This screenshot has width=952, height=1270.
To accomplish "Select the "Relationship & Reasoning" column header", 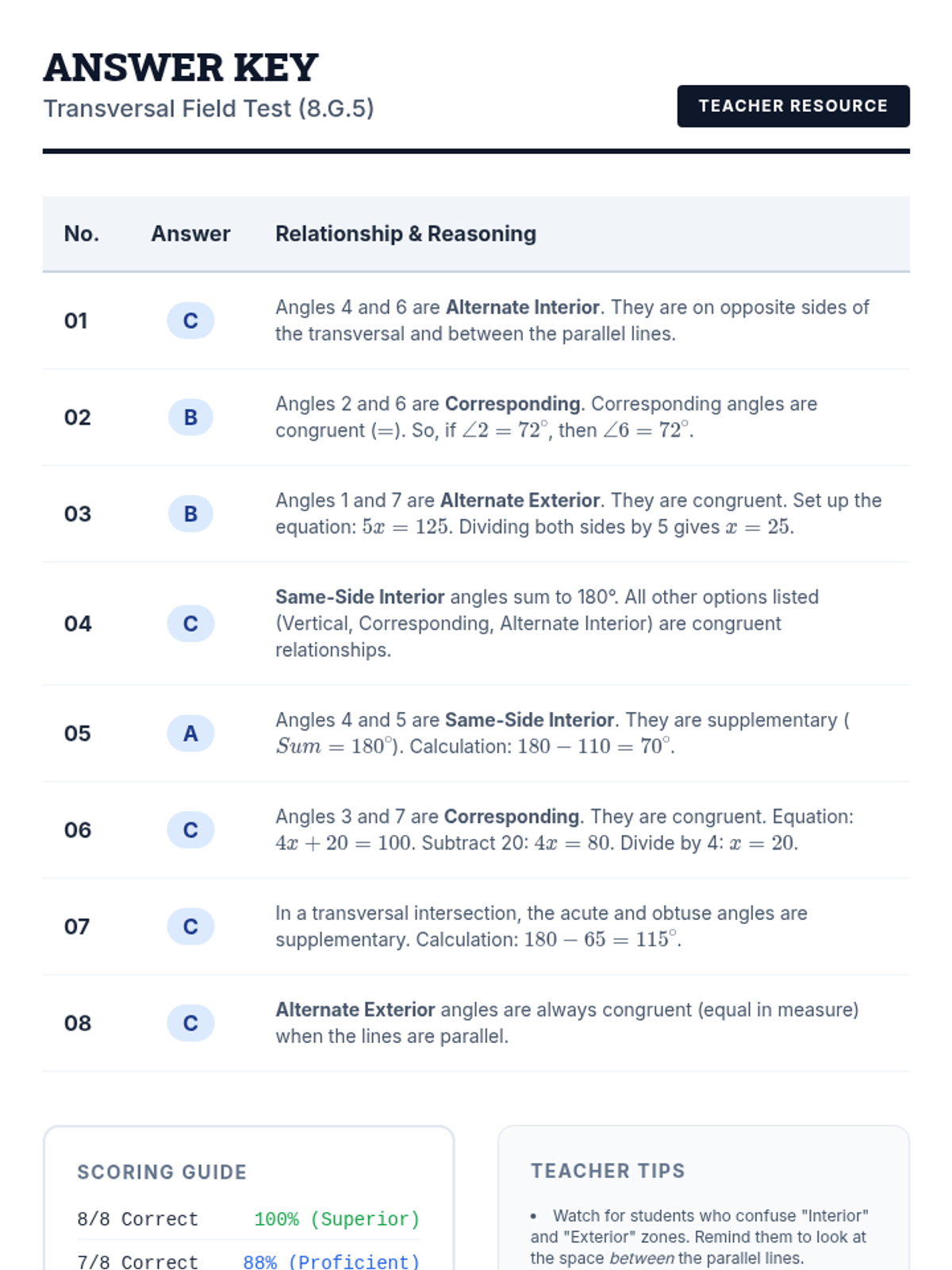I will (405, 234).
